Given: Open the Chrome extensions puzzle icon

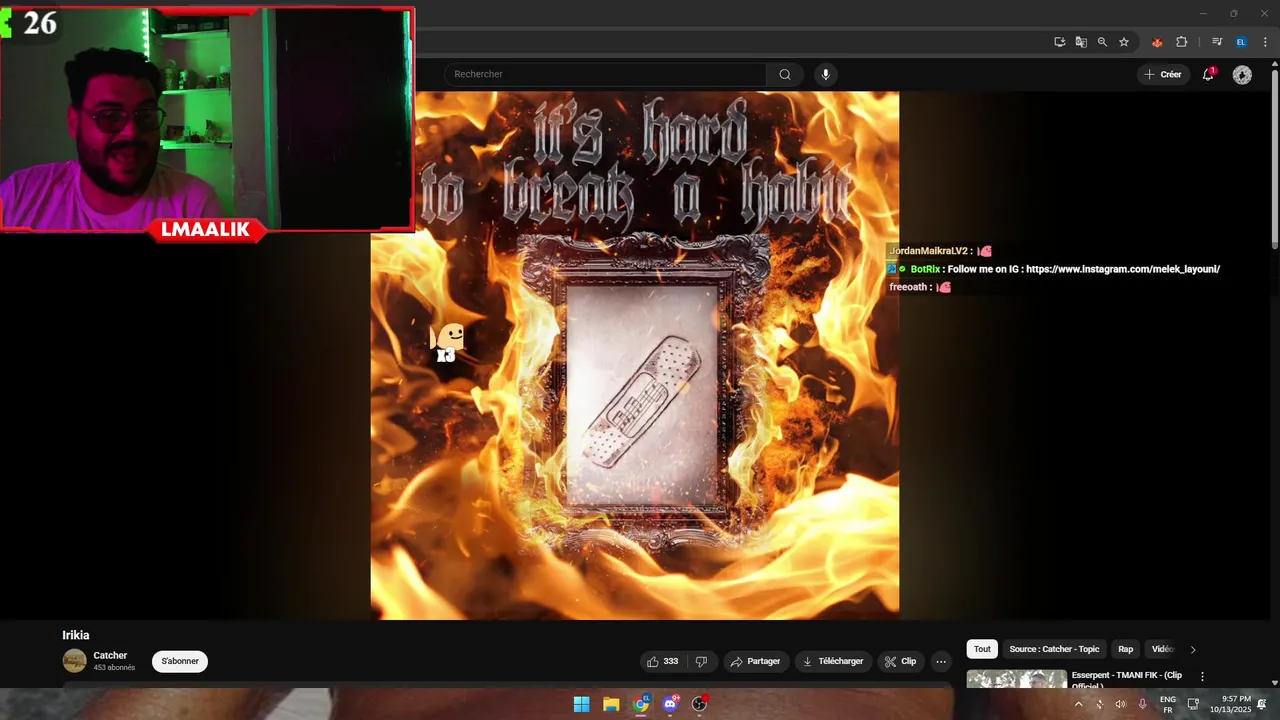Looking at the screenshot, I should [1182, 42].
